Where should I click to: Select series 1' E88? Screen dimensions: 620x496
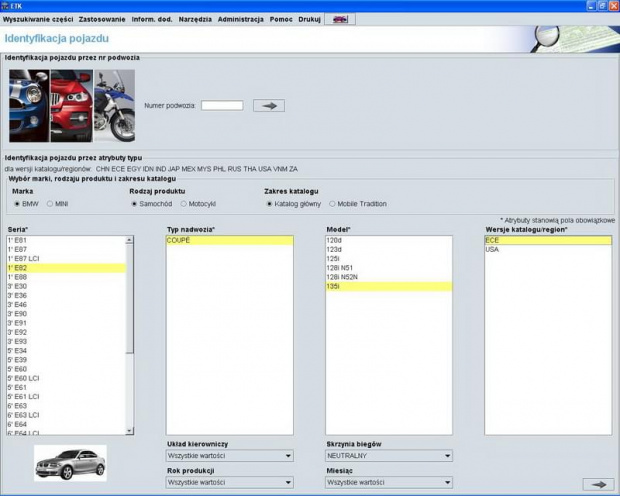tap(66, 277)
